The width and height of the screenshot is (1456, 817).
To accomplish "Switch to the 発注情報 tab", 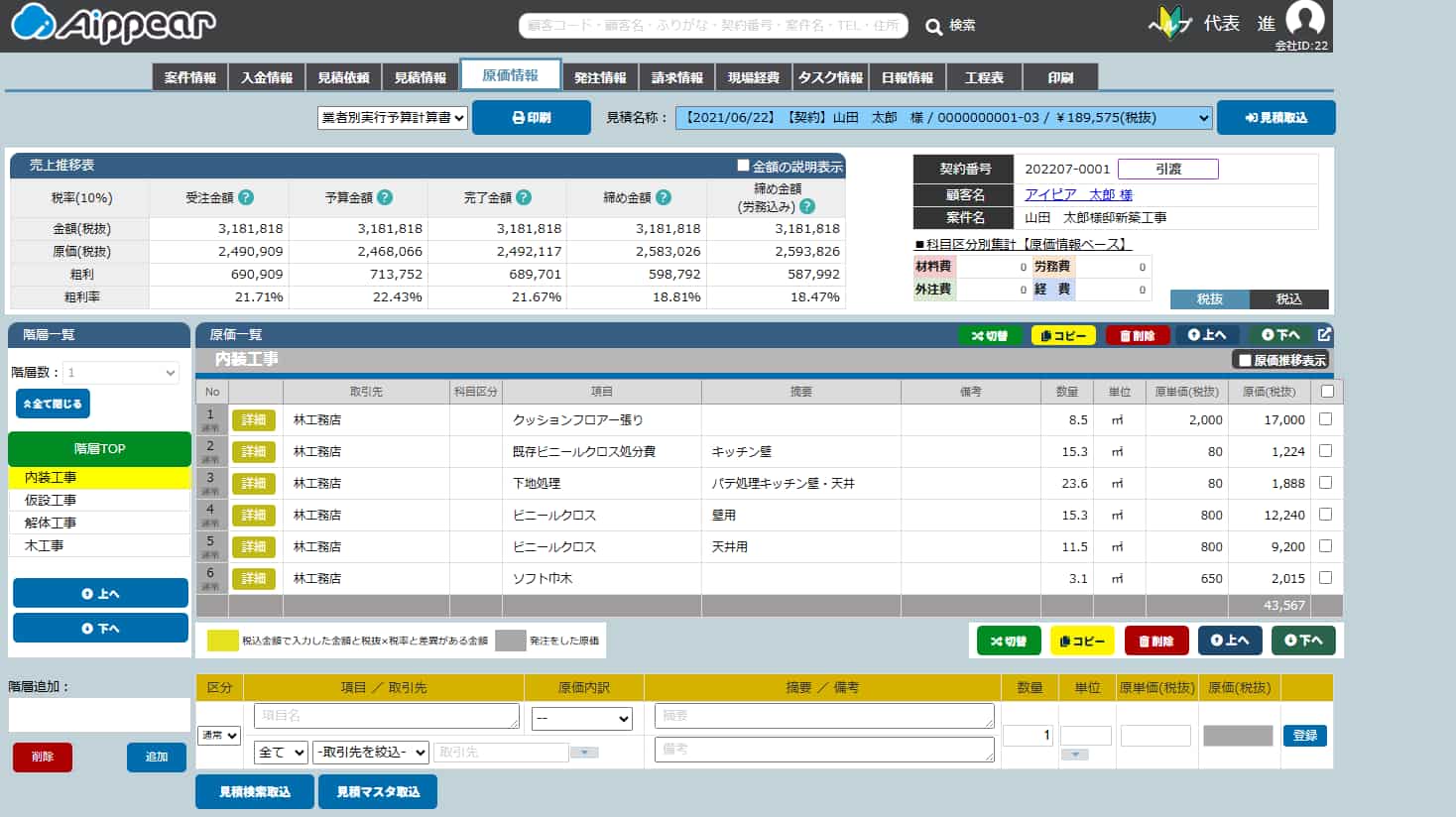I will pyautogui.click(x=600, y=77).
